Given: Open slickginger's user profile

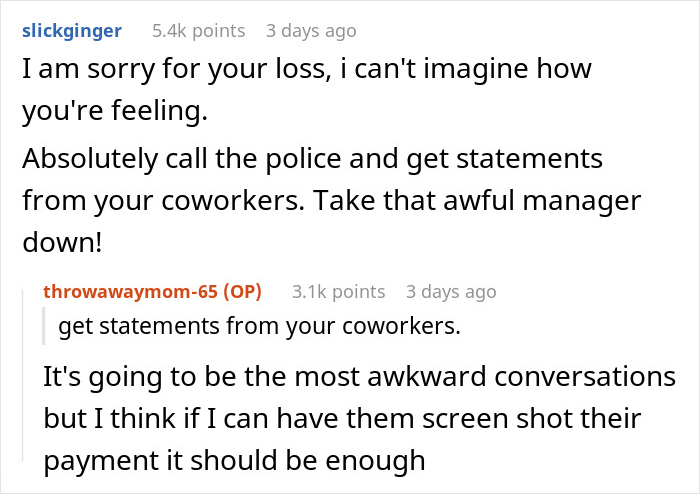Looking at the screenshot, I should point(72,31).
